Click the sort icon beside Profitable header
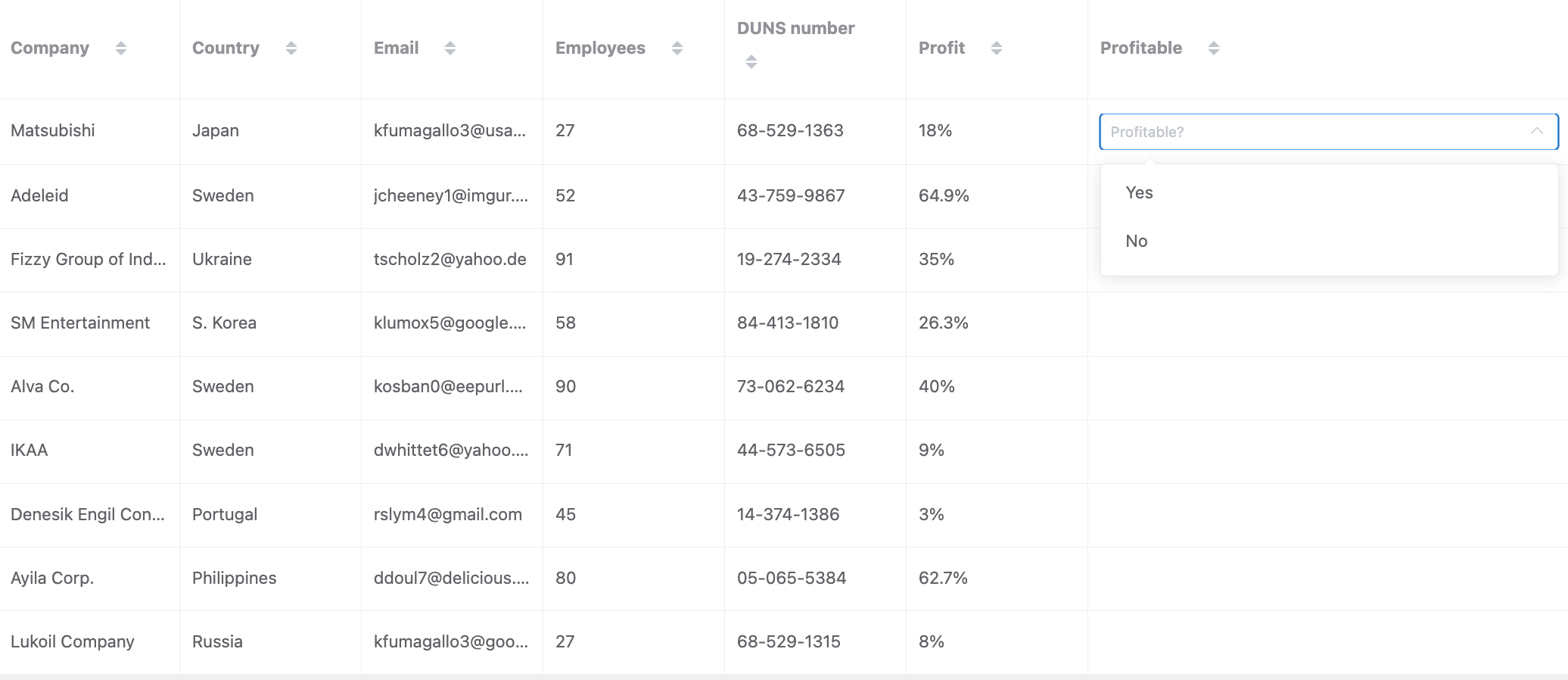The width and height of the screenshot is (1568, 680). click(x=1213, y=48)
